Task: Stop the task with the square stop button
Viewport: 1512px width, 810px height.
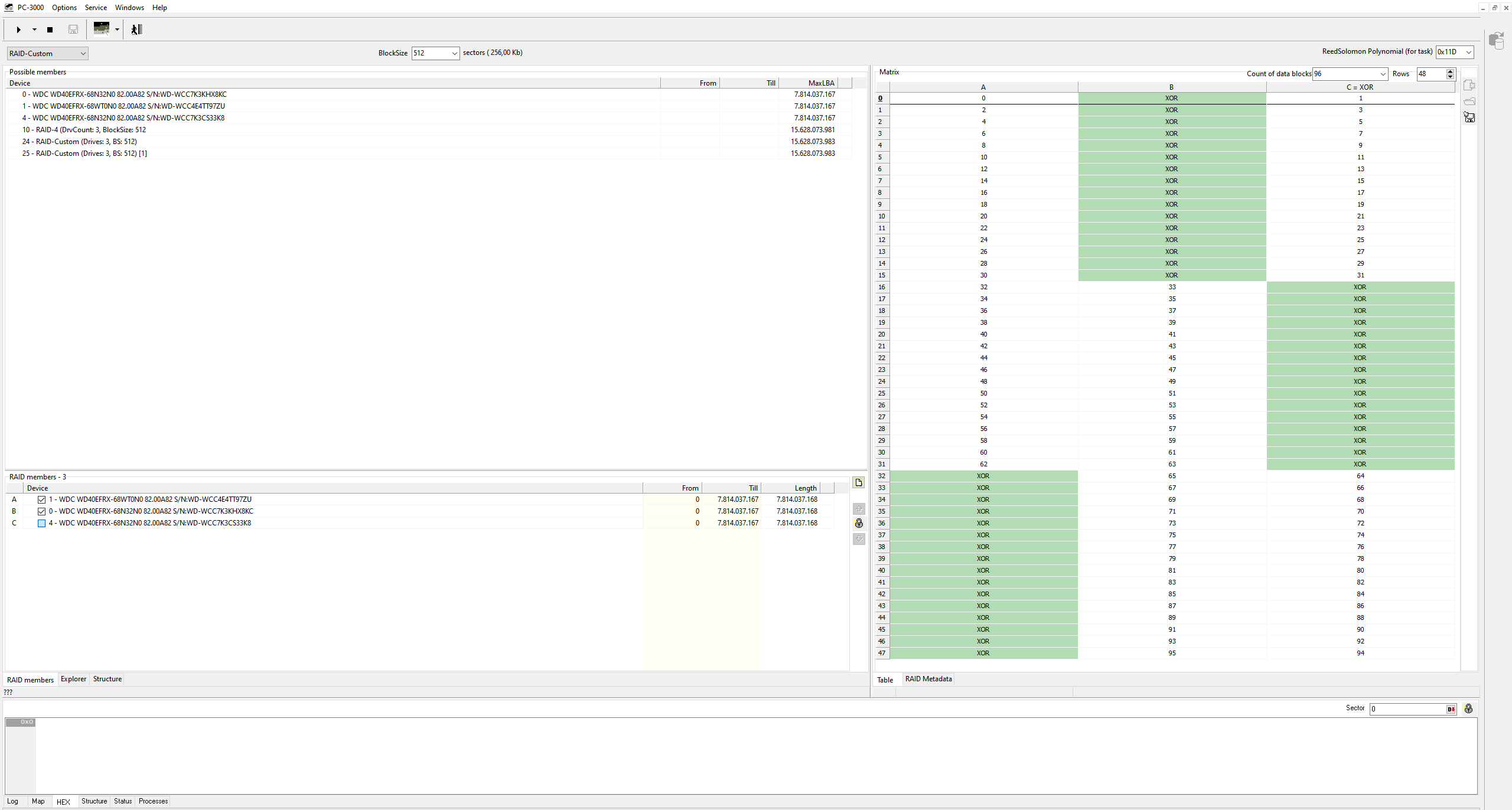Action: tap(50, 30)
